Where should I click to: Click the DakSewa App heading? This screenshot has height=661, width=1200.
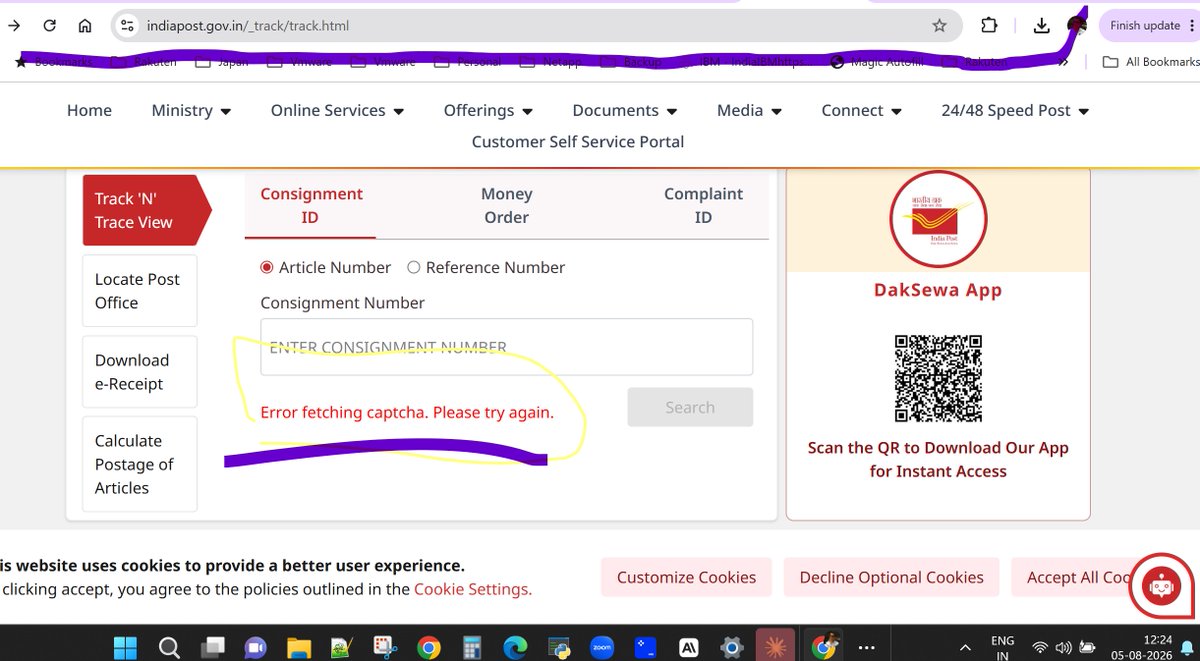pyautogui.click(x=938, y=290)
